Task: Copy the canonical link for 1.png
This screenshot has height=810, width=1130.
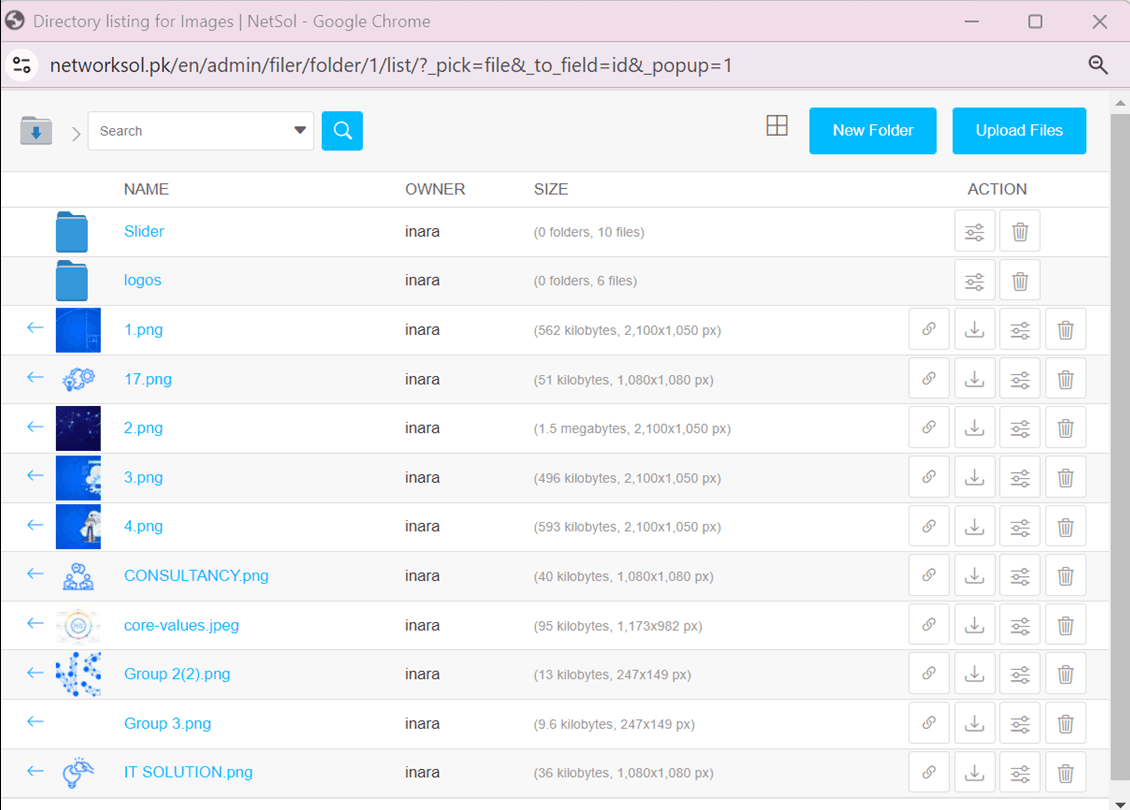Action: 929,330
